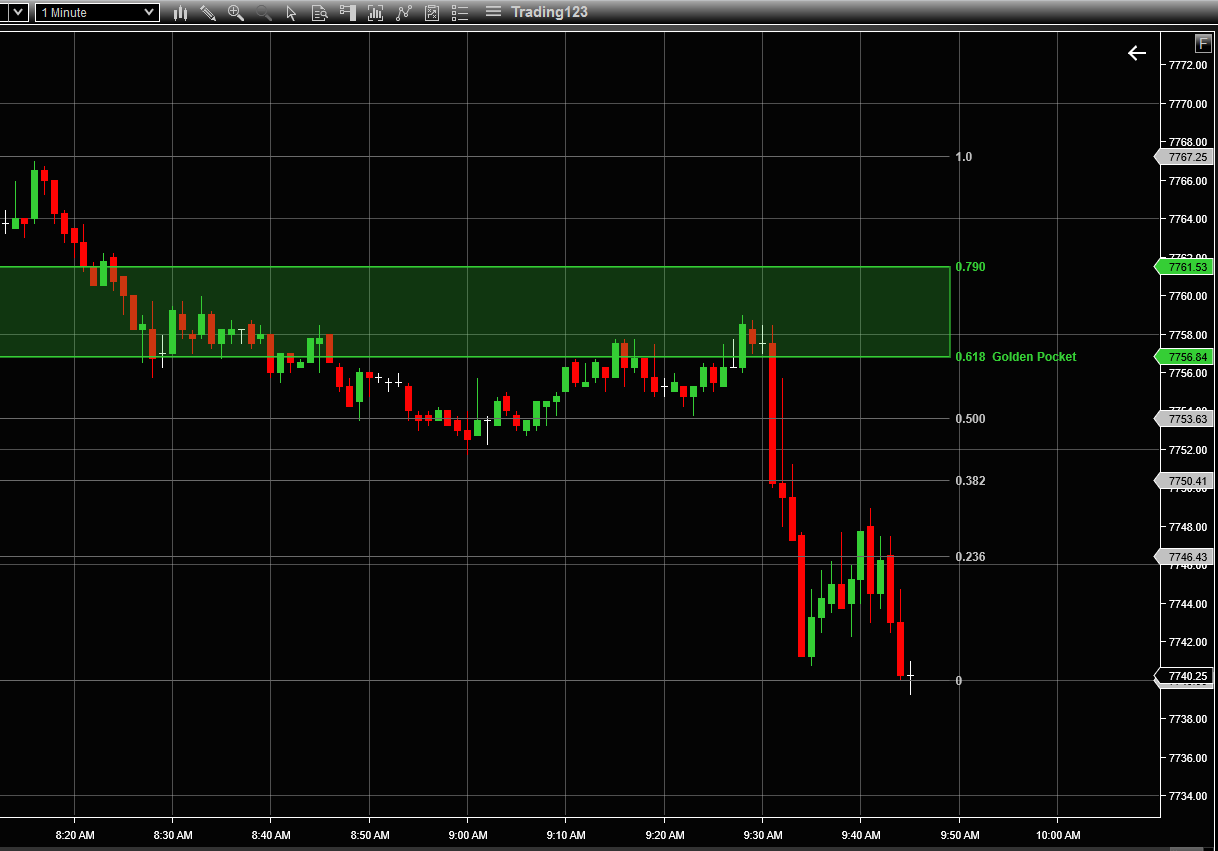
Task: Select the 7767.25 price marker
Action: [1184, 157]
